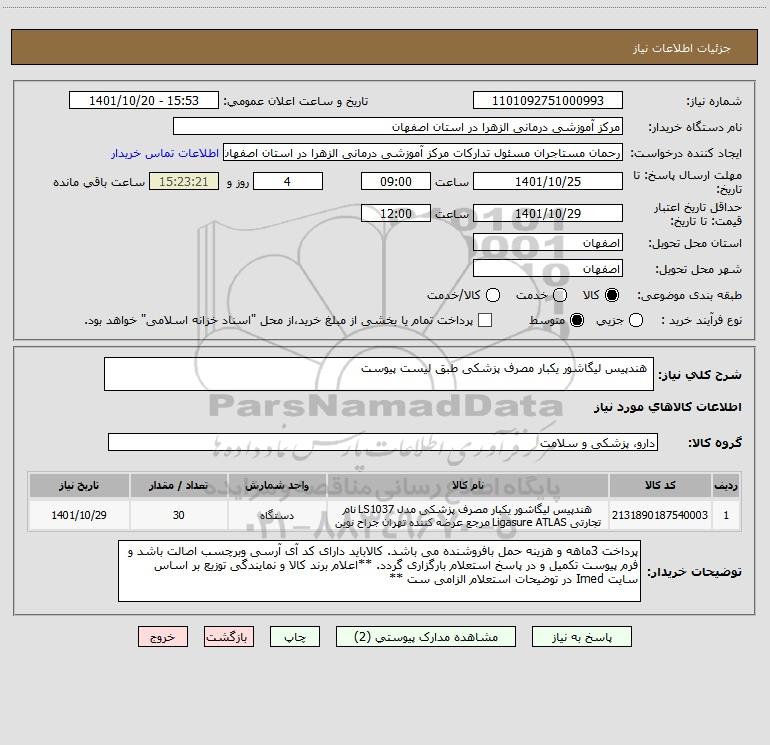This screenshot has width=770, height=745.
Task: Click the deadline time field 09:00
Action: pyautogui.click(x=396, y=181)
